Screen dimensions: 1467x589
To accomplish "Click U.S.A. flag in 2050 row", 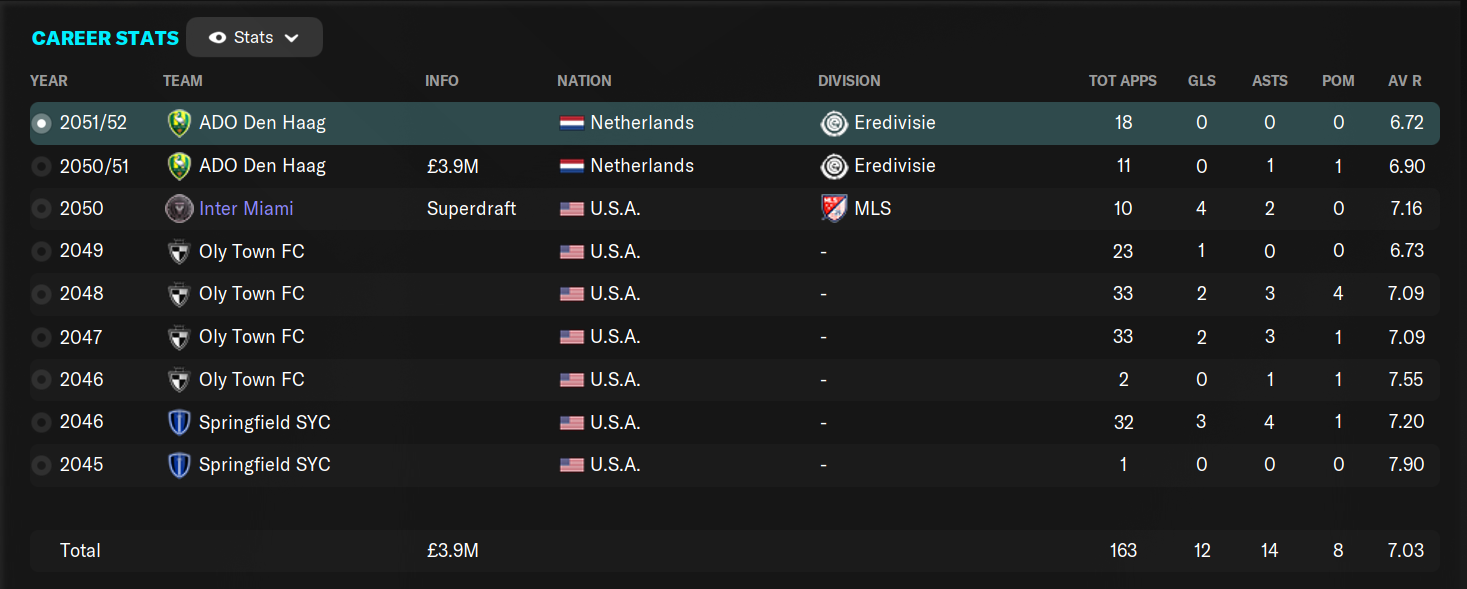I will tap(571, 209).
